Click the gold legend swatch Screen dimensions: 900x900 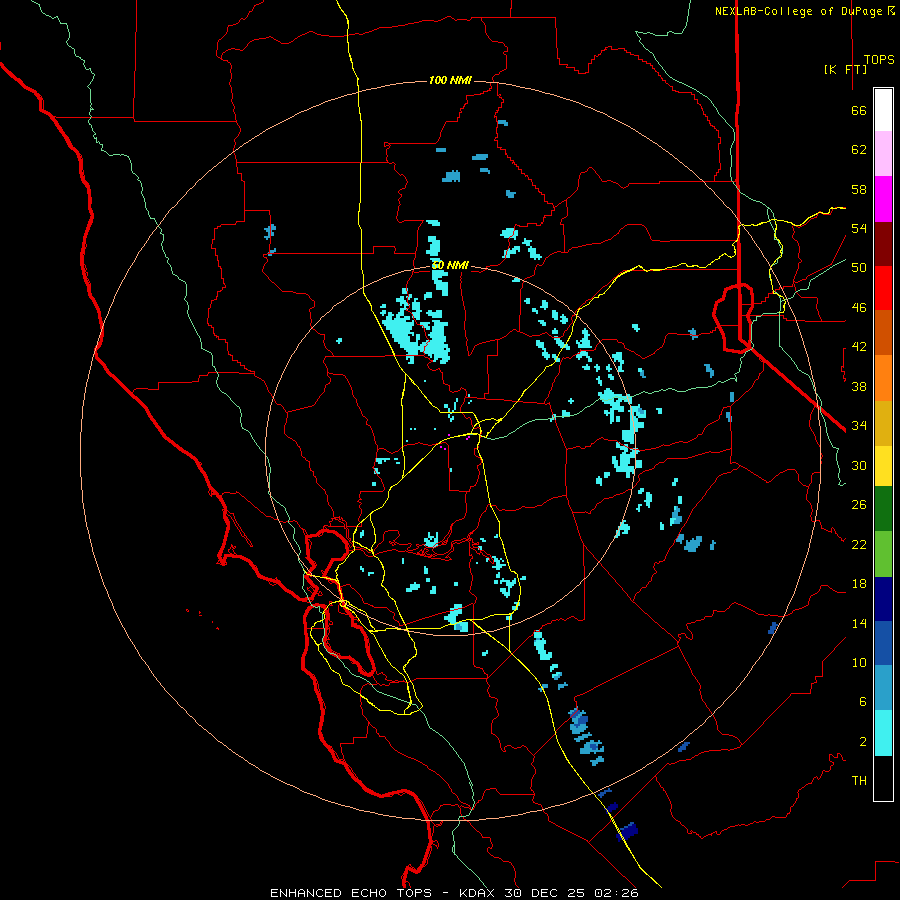(883, 422)
